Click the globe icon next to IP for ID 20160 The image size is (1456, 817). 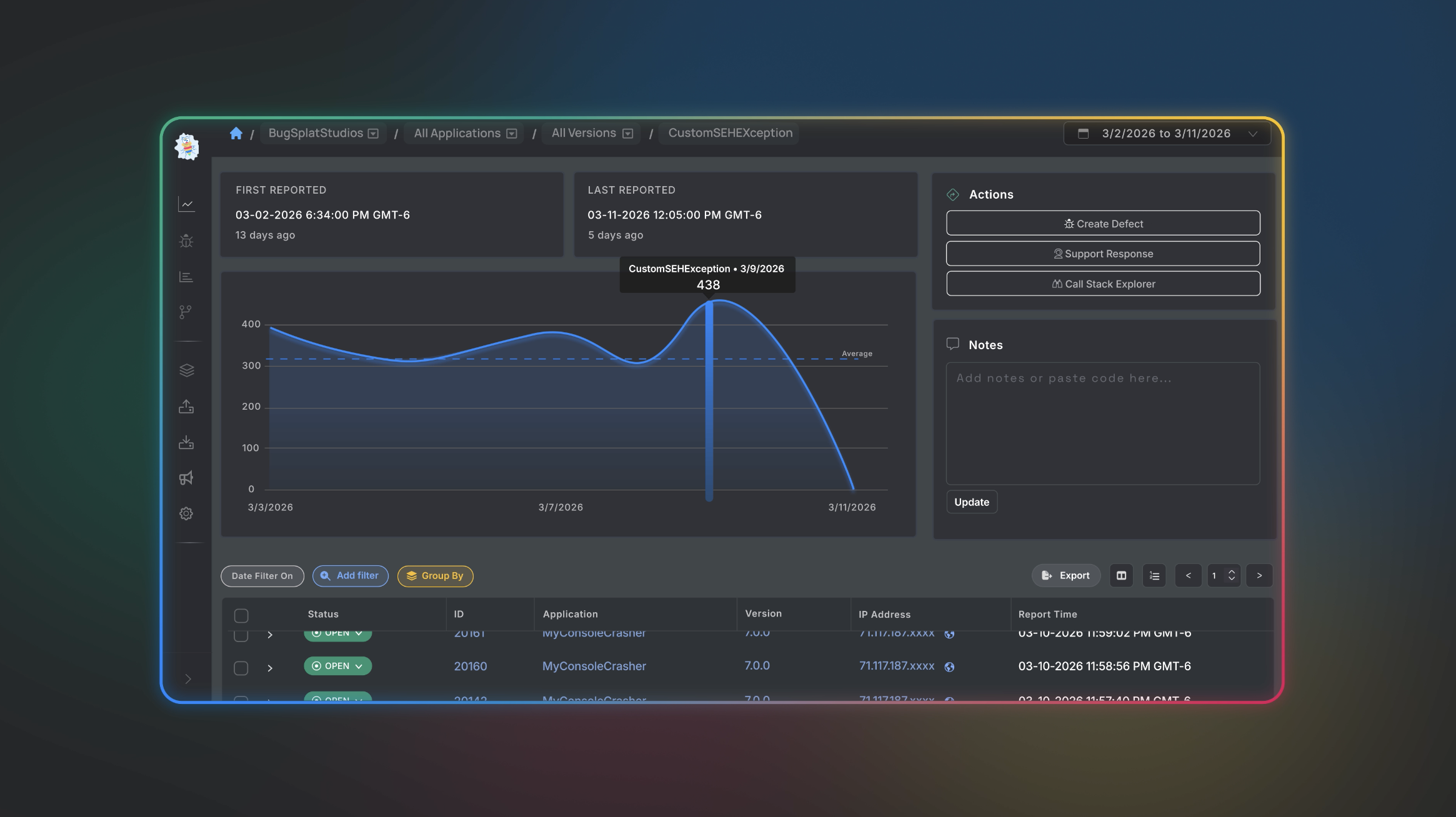click(949, 667)
